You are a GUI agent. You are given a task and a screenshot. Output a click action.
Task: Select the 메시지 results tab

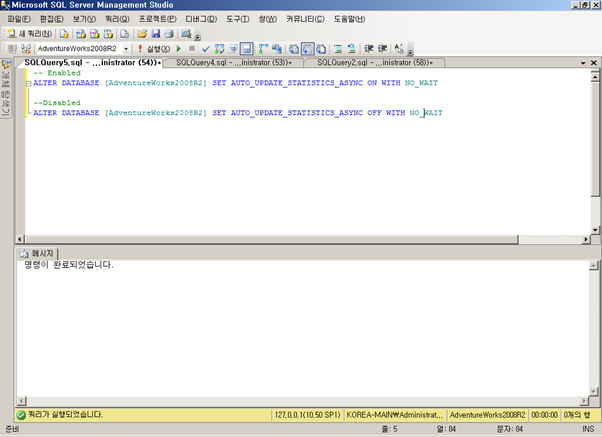click(37, 253)
